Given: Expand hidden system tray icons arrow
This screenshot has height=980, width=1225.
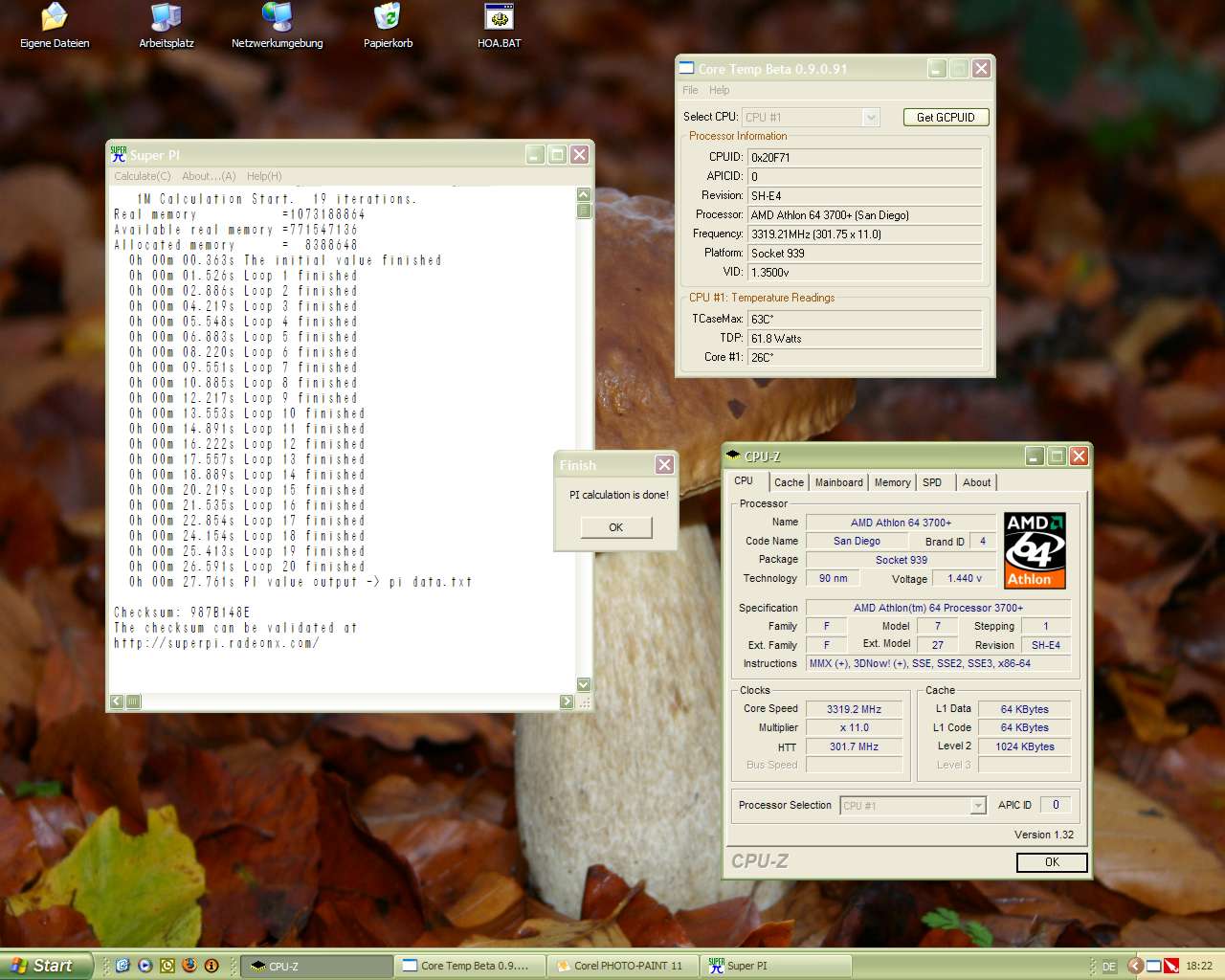Looking at the screenshot, I should pyautogui.click(x=1135, y=966).
